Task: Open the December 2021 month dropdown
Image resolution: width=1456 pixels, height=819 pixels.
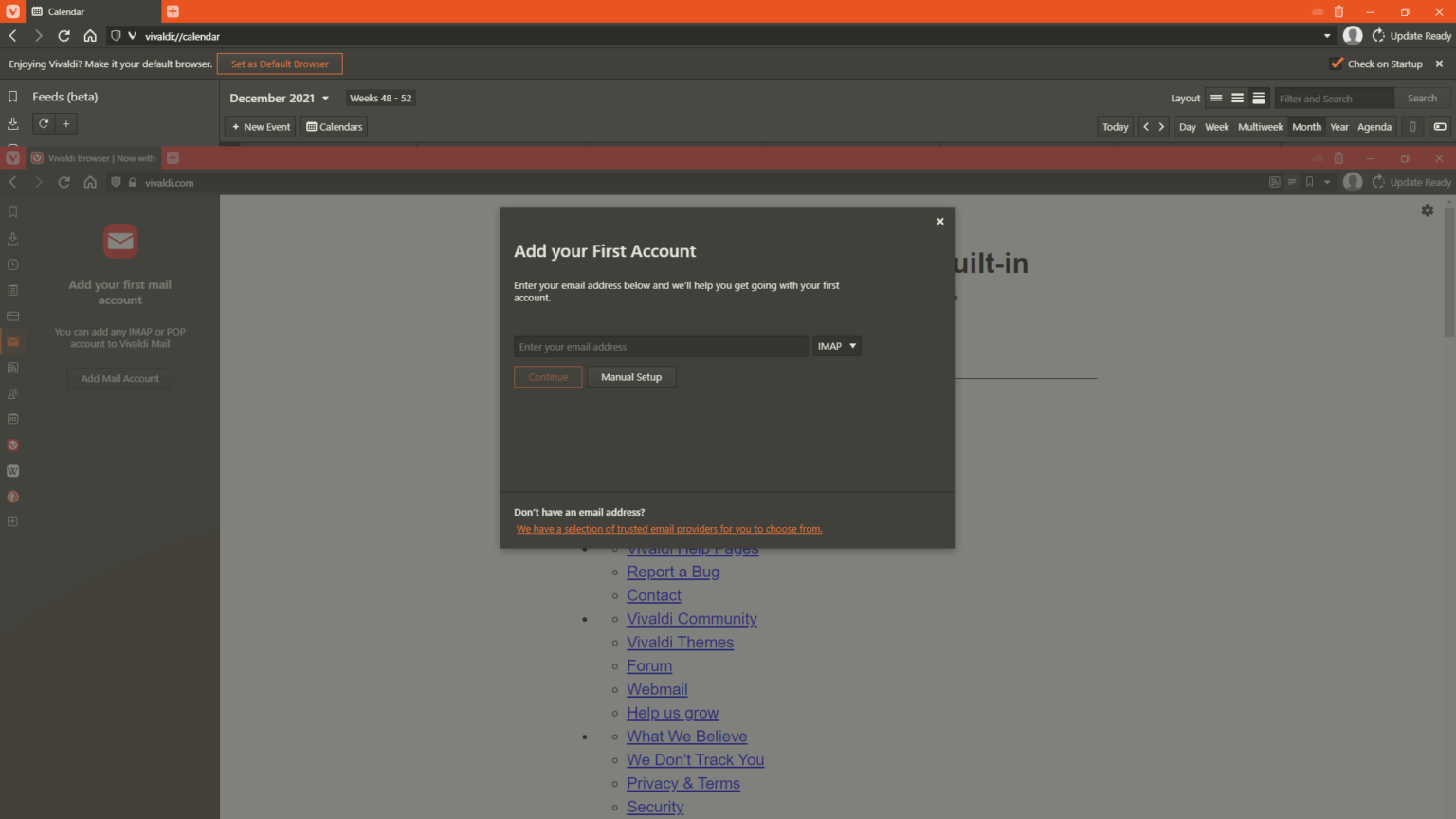Action: pyautogui.click(x=278, y=98)
